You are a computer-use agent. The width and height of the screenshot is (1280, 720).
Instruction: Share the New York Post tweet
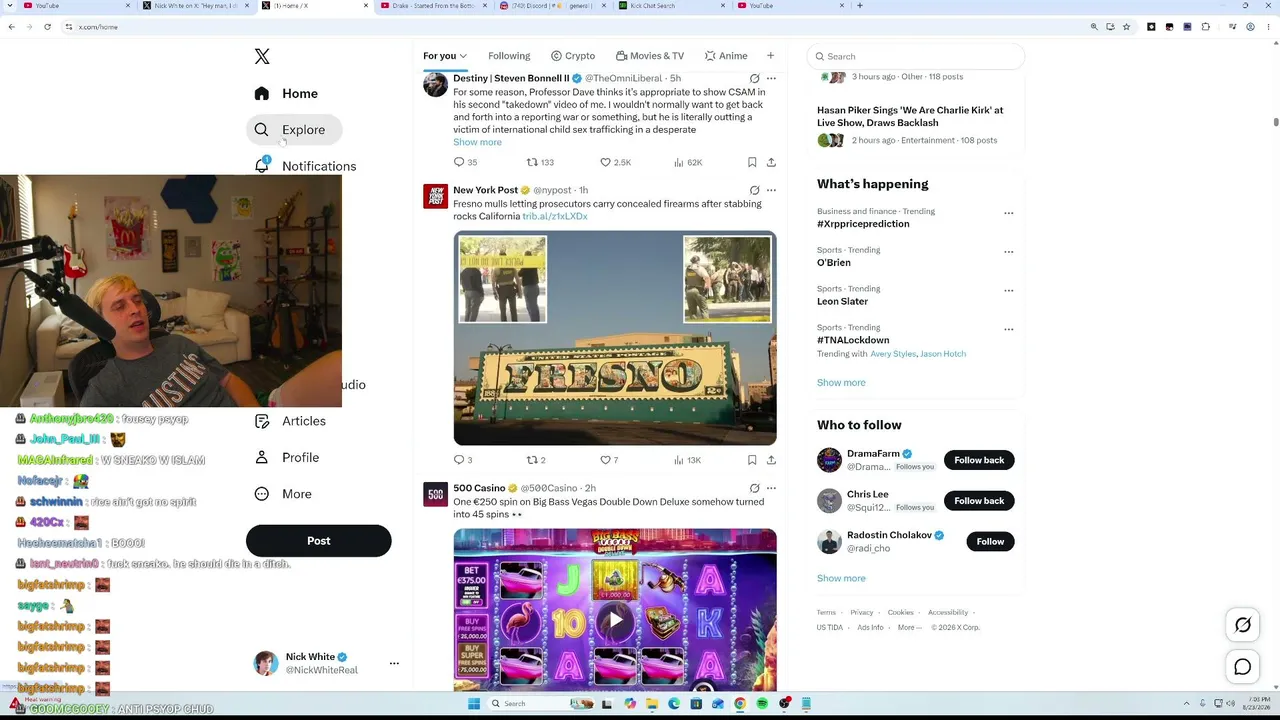pyautogui.click(x=771, y=460)
